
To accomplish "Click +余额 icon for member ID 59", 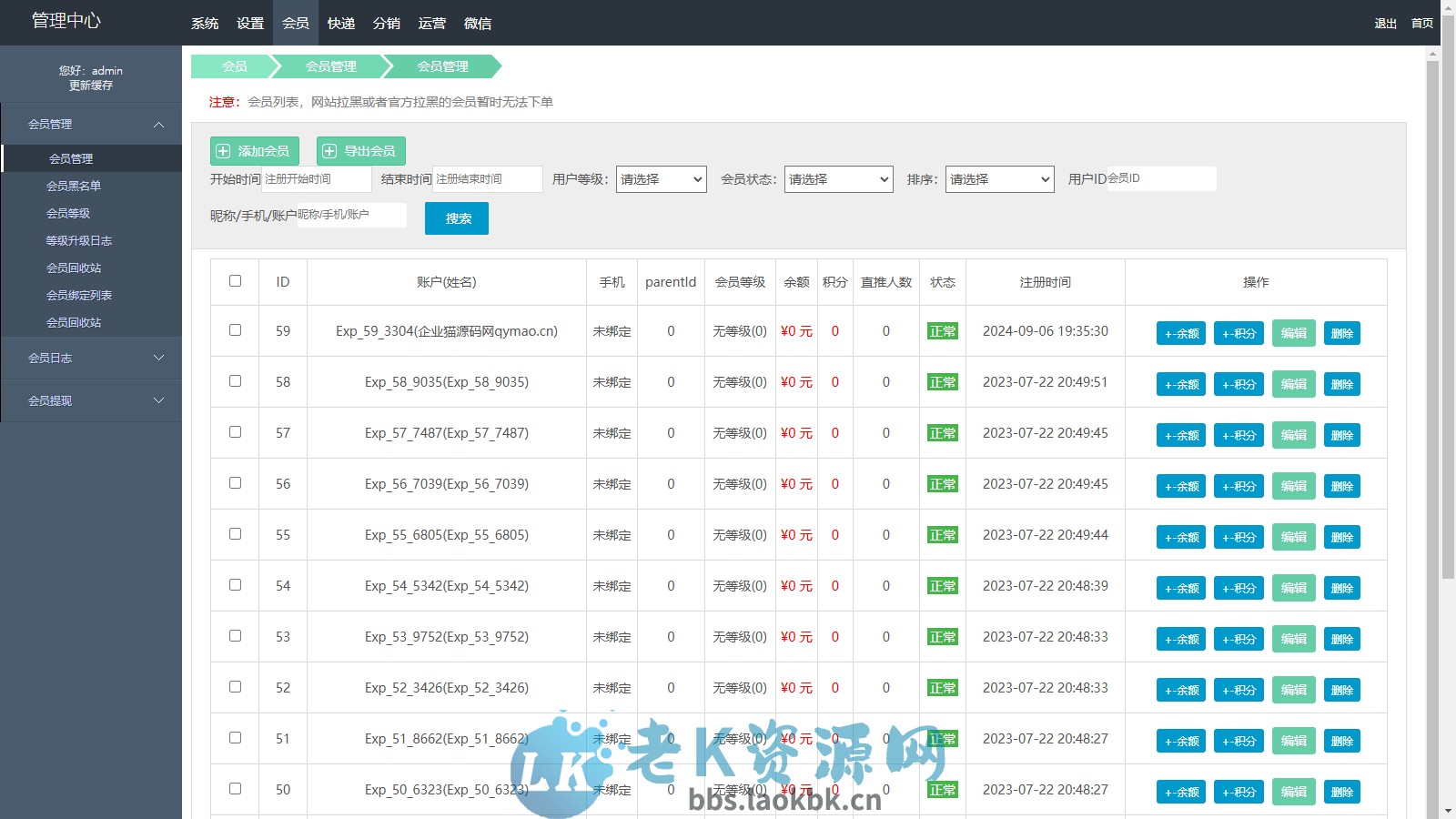I will (1180, 333).
